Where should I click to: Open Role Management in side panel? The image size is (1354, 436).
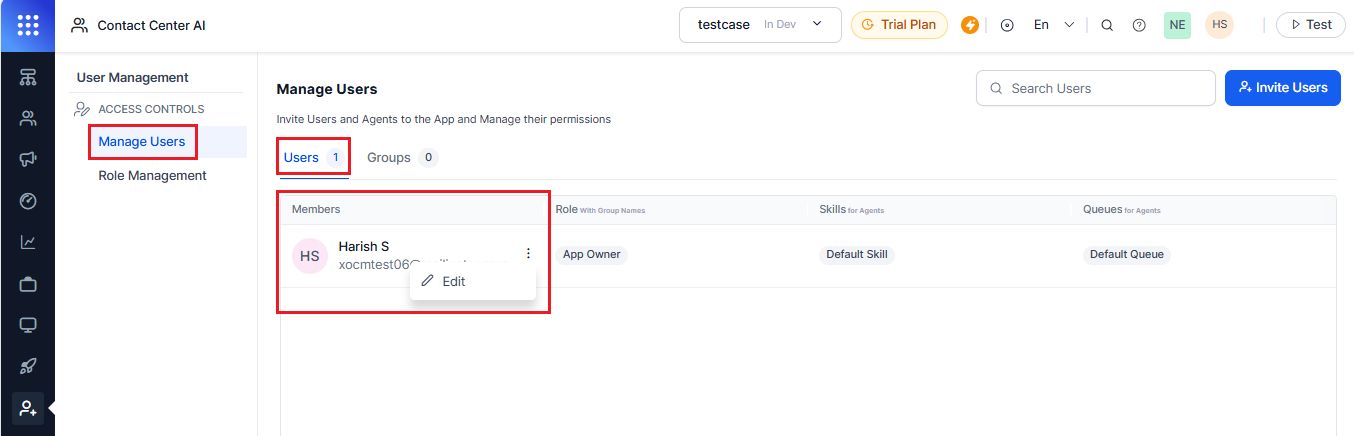[152, 176]
